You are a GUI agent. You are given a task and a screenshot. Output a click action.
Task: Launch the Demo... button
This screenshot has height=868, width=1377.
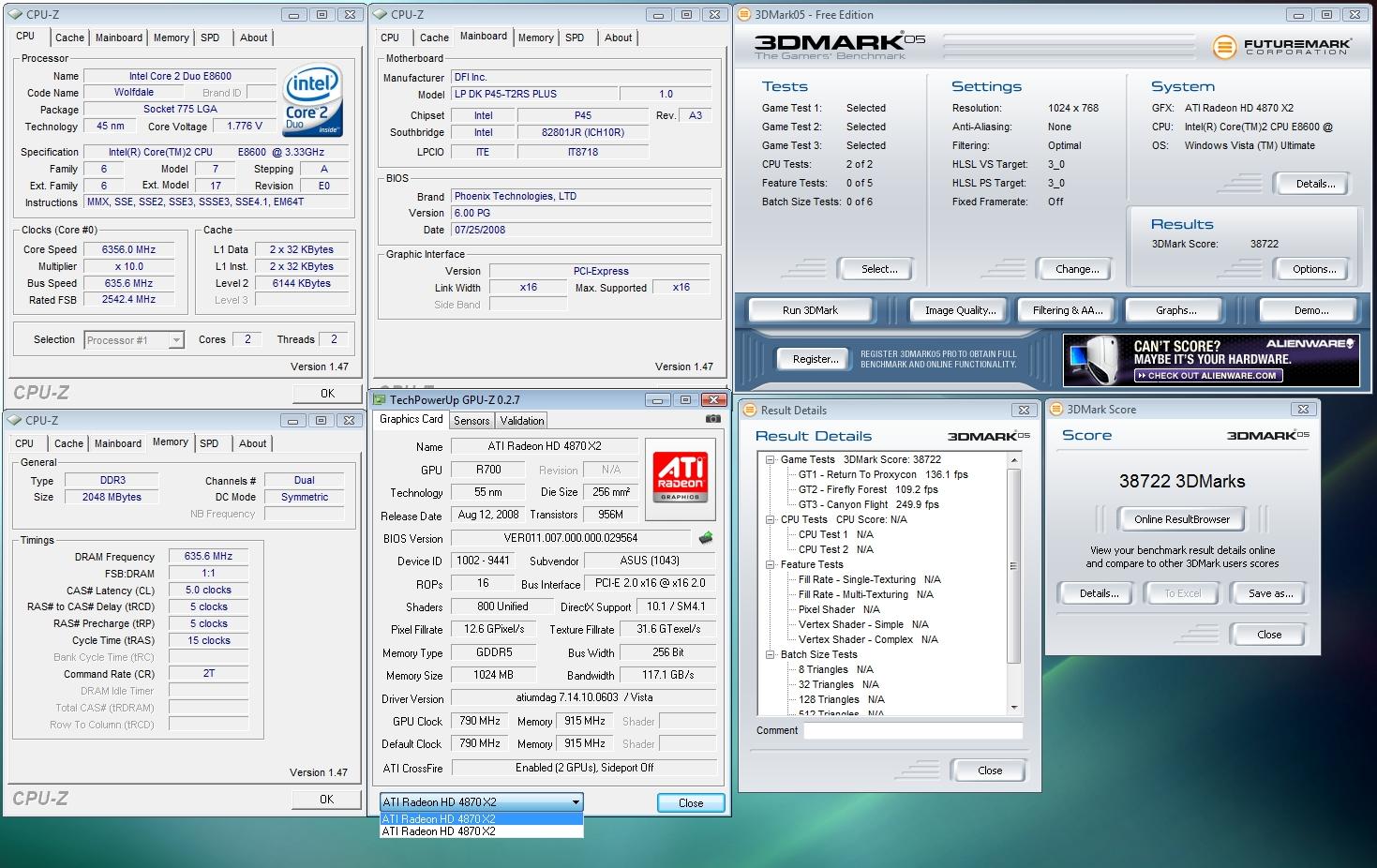pos(1310,310)
